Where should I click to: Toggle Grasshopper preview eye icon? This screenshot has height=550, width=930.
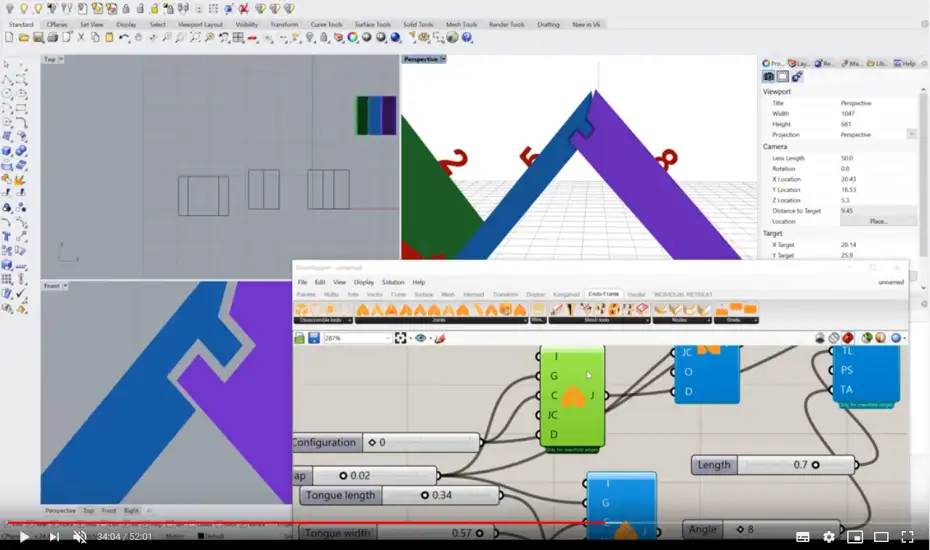[x=421, y=338]
